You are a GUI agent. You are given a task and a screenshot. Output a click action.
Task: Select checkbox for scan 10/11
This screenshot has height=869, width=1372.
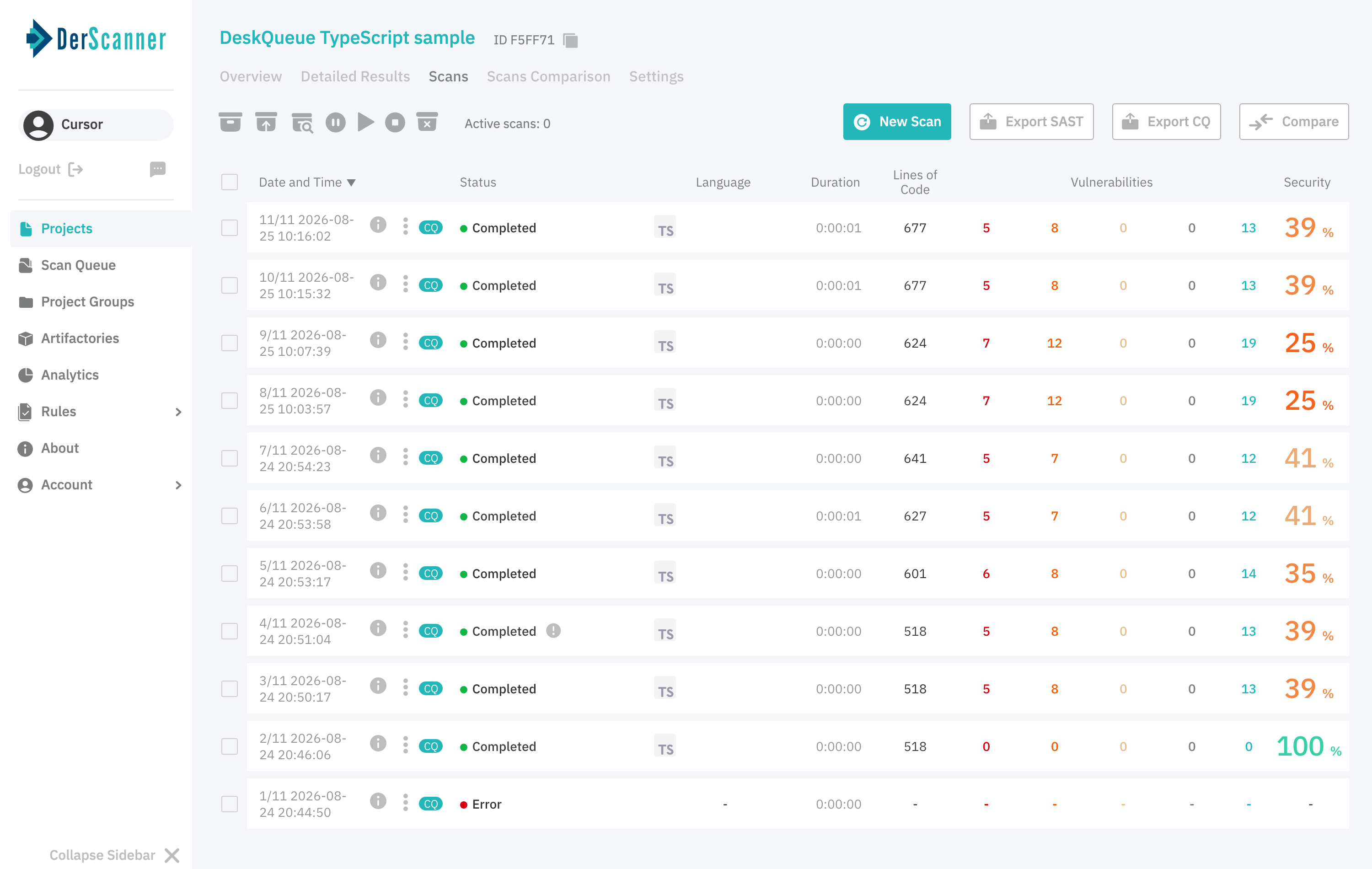point(230,285)
